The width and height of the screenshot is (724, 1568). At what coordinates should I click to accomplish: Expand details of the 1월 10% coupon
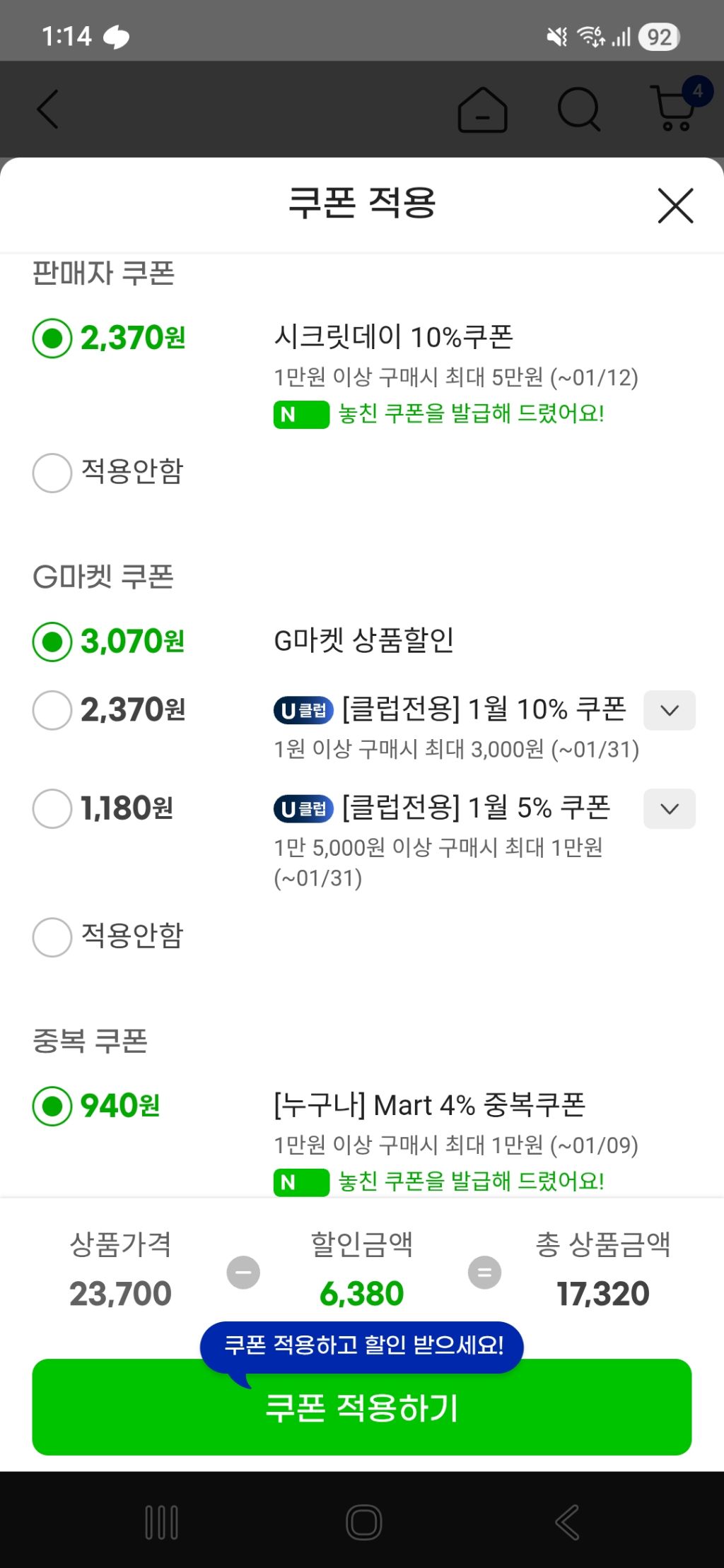(669, 711)
